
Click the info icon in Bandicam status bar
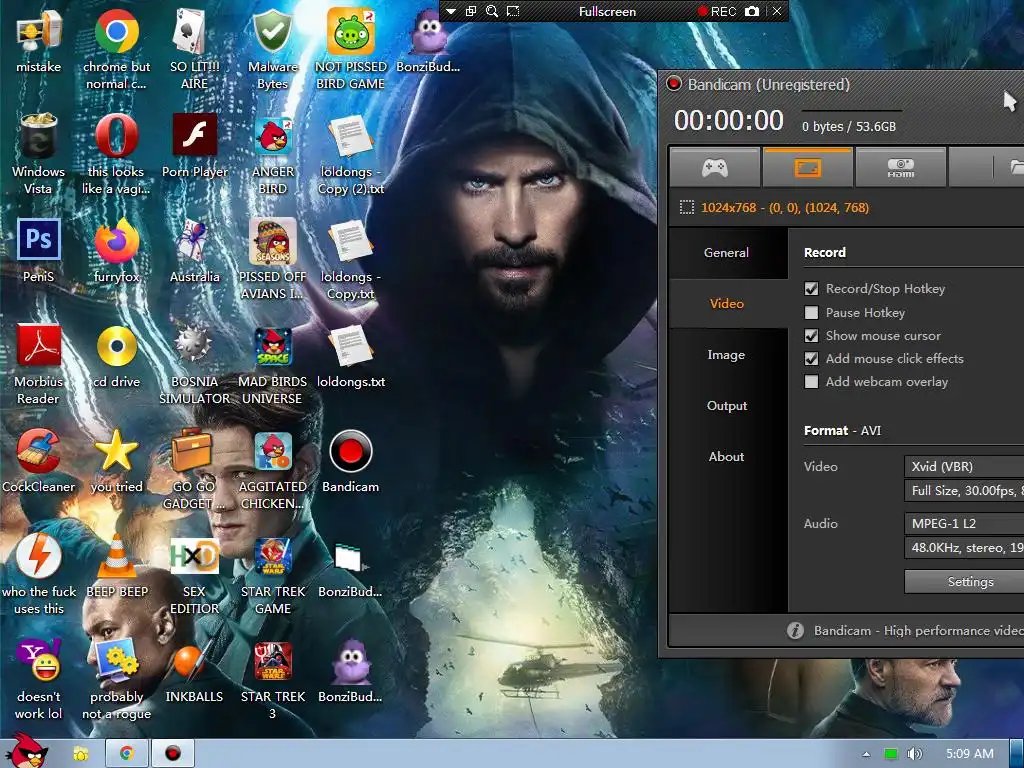(795, 630)
